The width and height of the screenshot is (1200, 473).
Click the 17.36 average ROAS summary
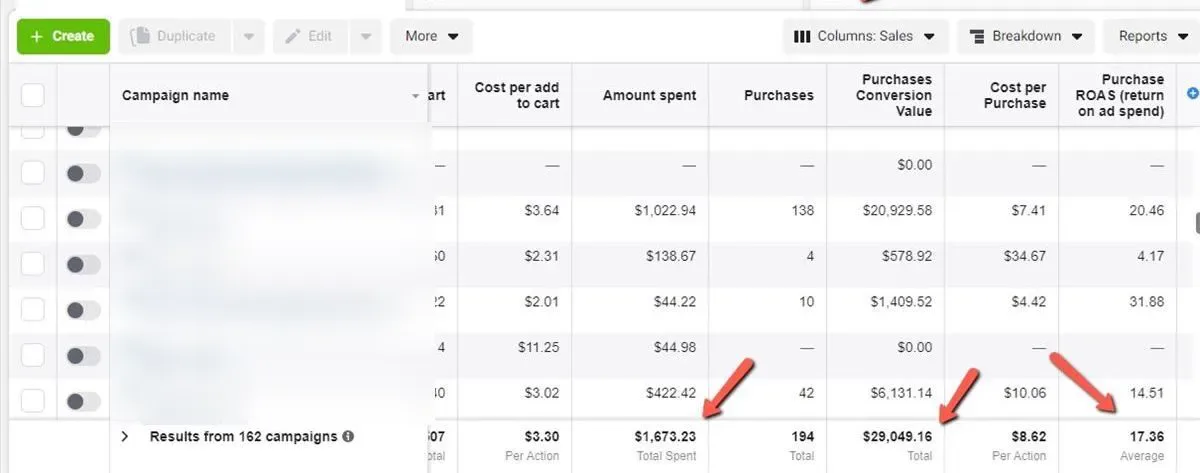point(1145,437)
